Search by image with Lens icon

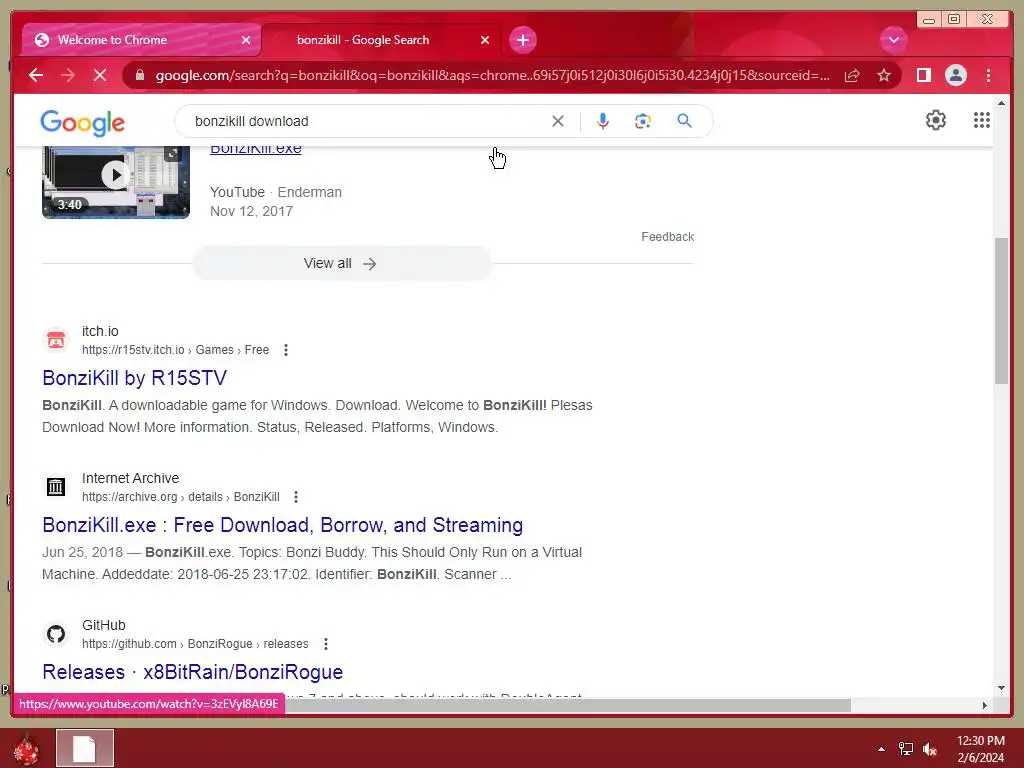(x=643, y=121)
